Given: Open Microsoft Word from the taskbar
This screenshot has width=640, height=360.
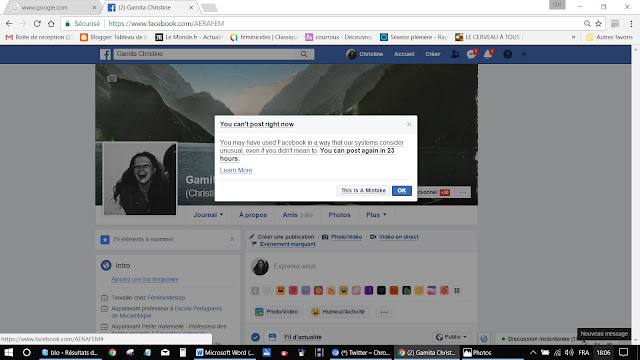Looking at the screenshot, I should 225,352.
